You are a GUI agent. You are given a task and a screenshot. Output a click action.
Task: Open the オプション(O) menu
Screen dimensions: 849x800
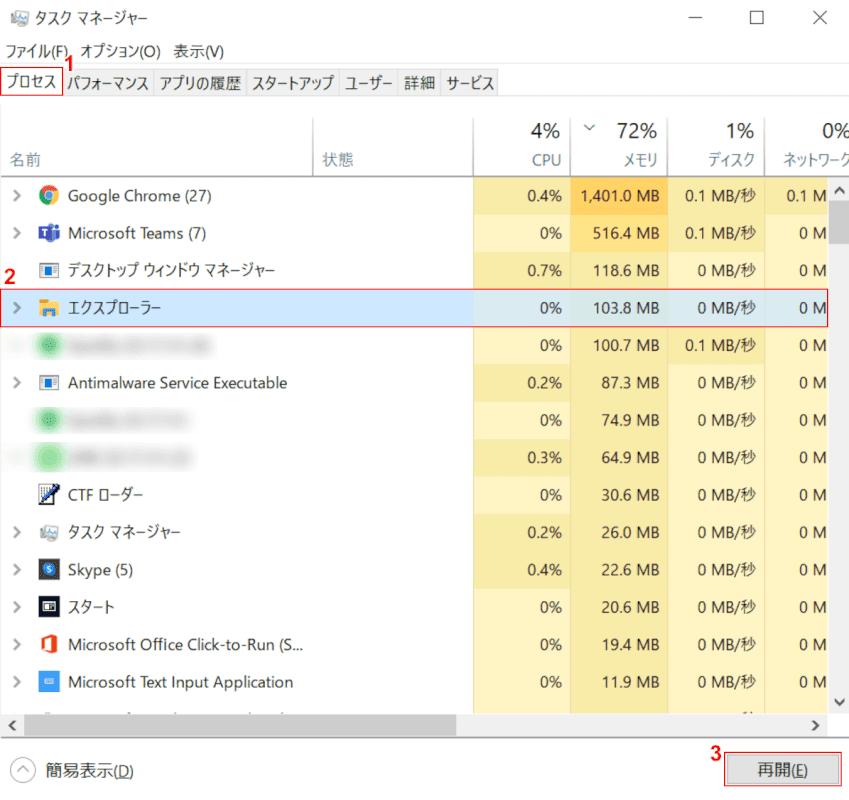(120, 51)
